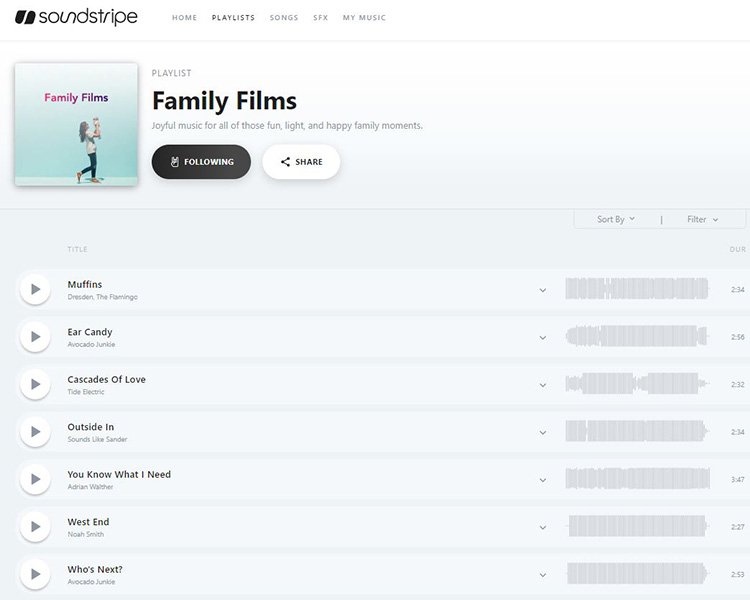Expand details chevron for Muffins
Viewport: 750px width, 600px height.
click(x=543, y=290)
